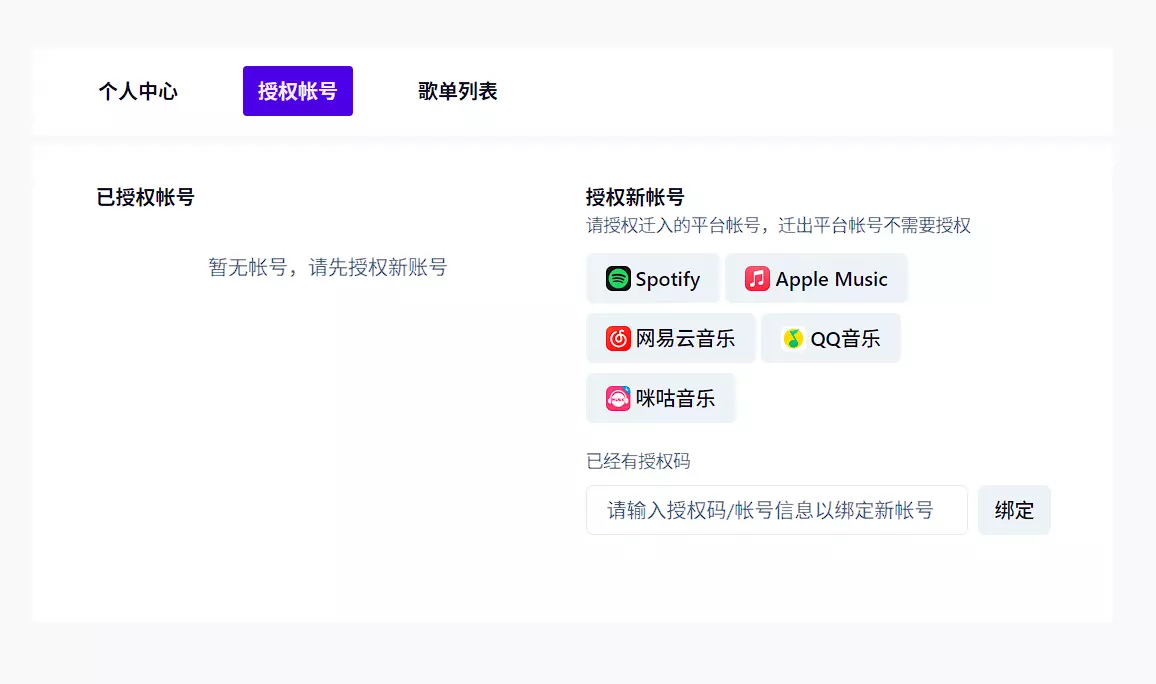Screen dimensions: 1156x684
Task: Open the 个人中心 tab
Action: point(138,92)
